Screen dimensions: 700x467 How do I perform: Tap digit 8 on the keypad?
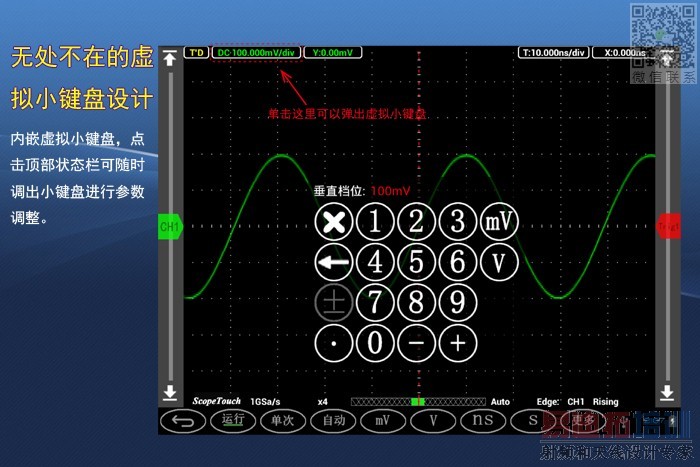(x=417, y=303)
